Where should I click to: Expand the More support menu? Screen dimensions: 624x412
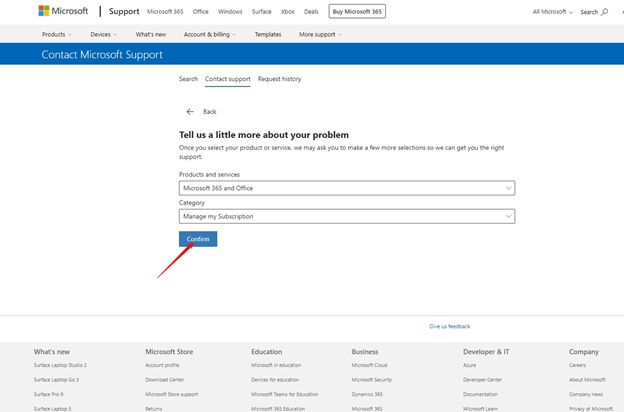click(320, 35)
